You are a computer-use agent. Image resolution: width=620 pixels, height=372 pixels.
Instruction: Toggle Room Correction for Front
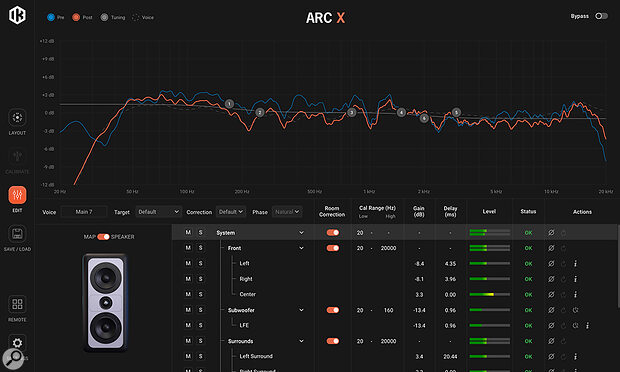333,248
